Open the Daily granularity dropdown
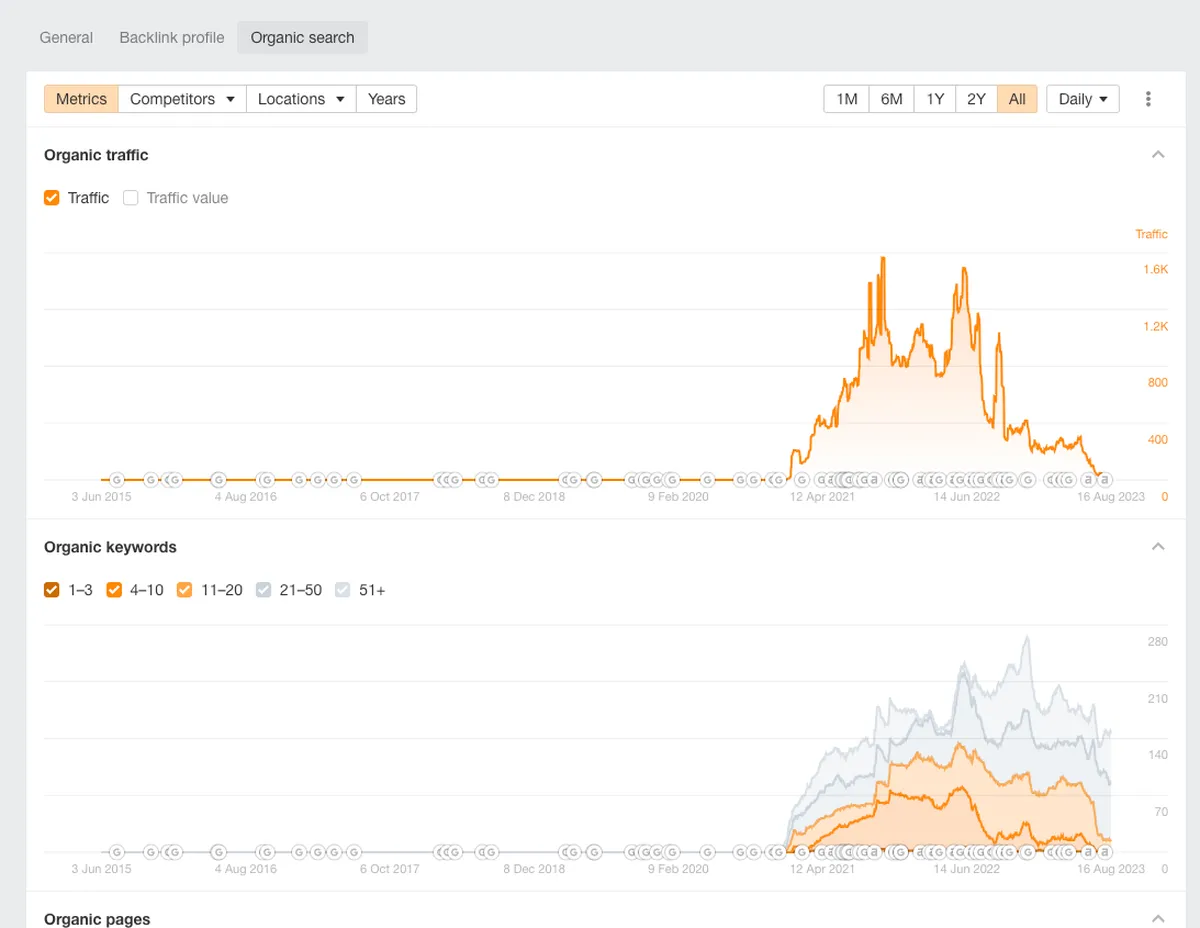 point(1083,99)
